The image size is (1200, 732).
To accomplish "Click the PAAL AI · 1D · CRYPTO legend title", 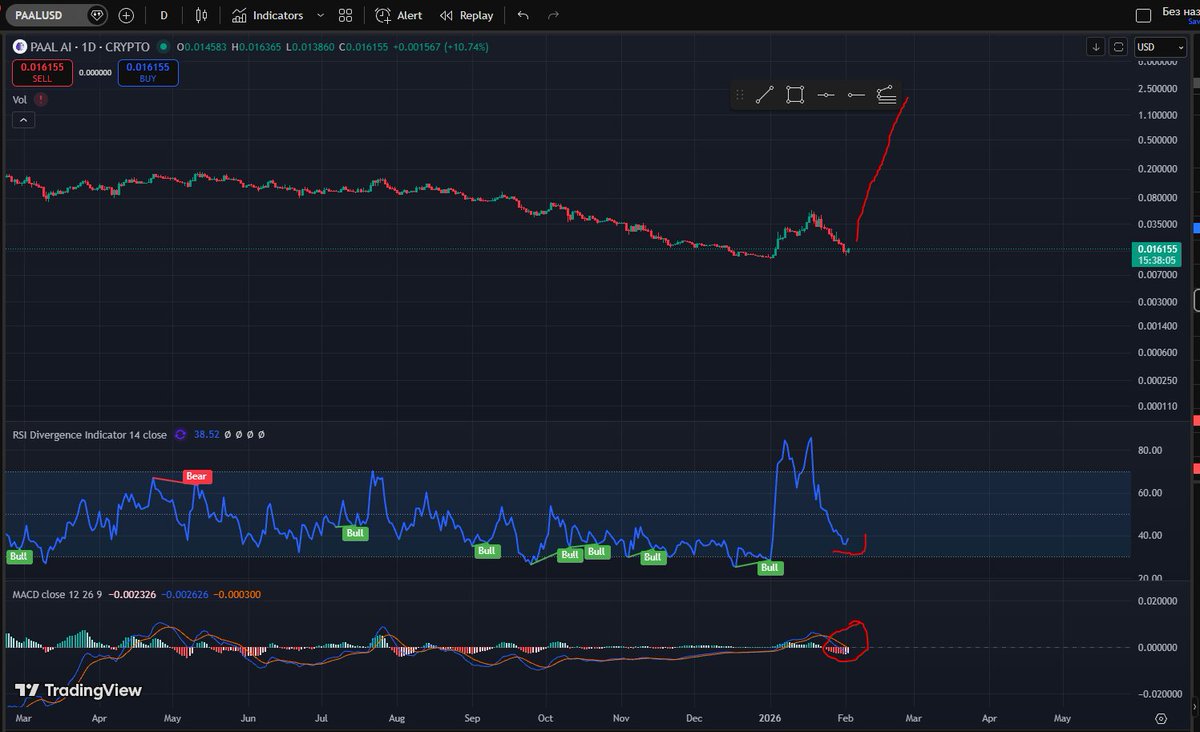I will (x=88, y=47).
